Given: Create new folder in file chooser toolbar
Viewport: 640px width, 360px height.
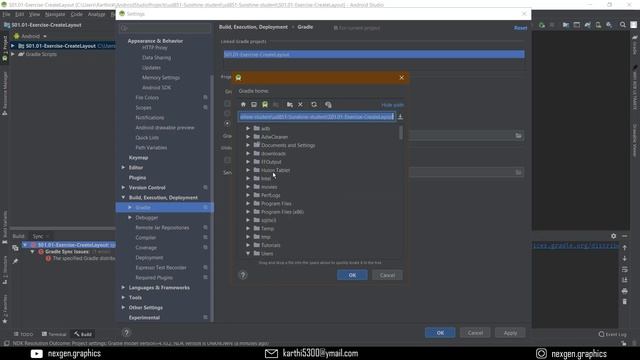Looking at the screenshot, I should tap(289, 104).
